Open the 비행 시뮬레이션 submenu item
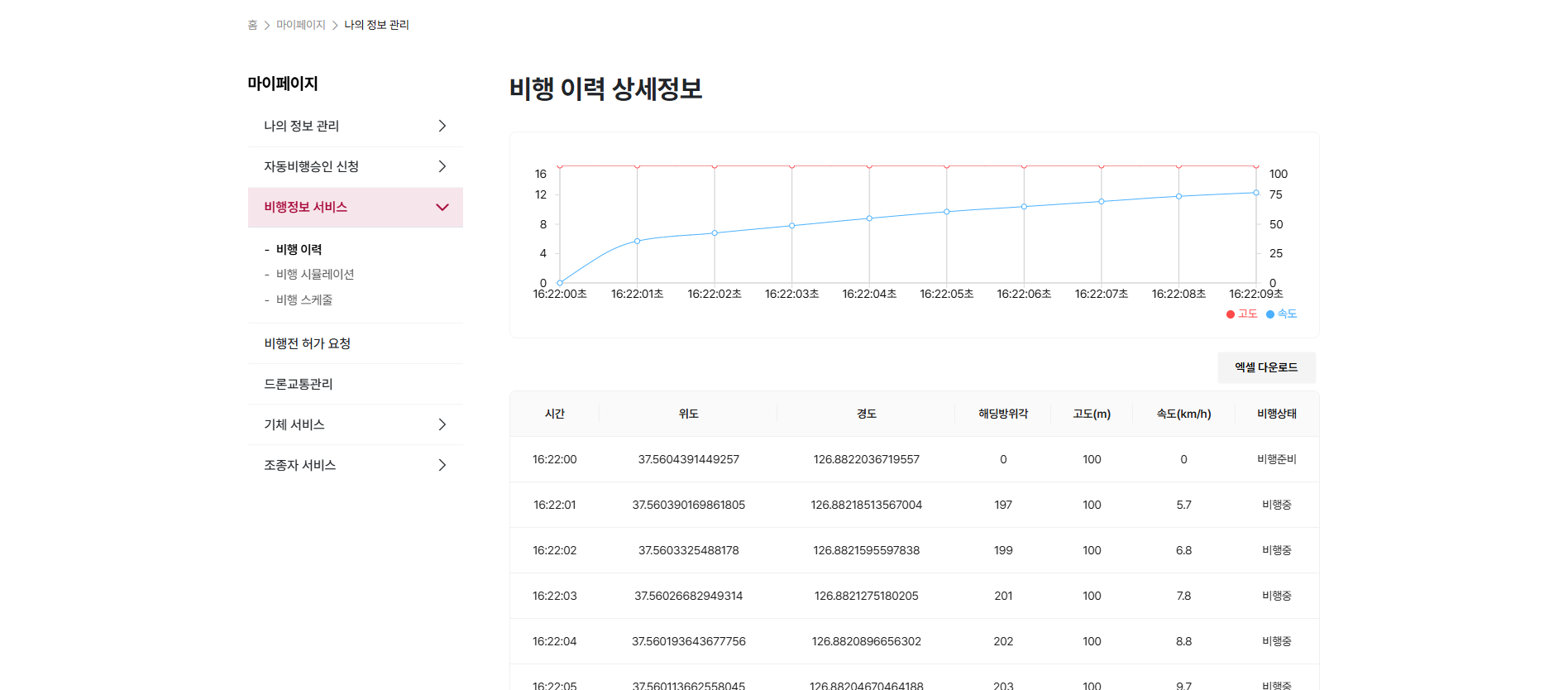This screenshot has width=1568, height=690. tap(315, 275)
